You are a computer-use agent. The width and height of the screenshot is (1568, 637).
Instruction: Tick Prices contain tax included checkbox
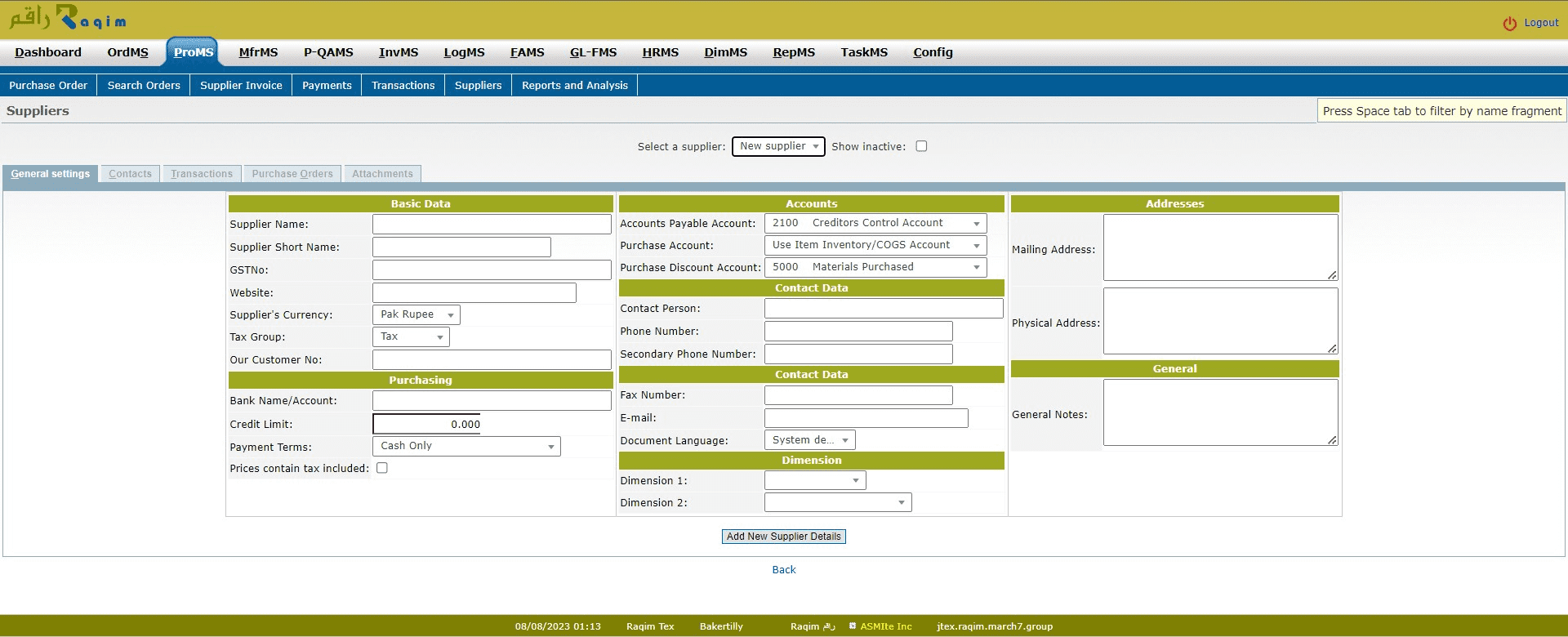tap(381, 468)
